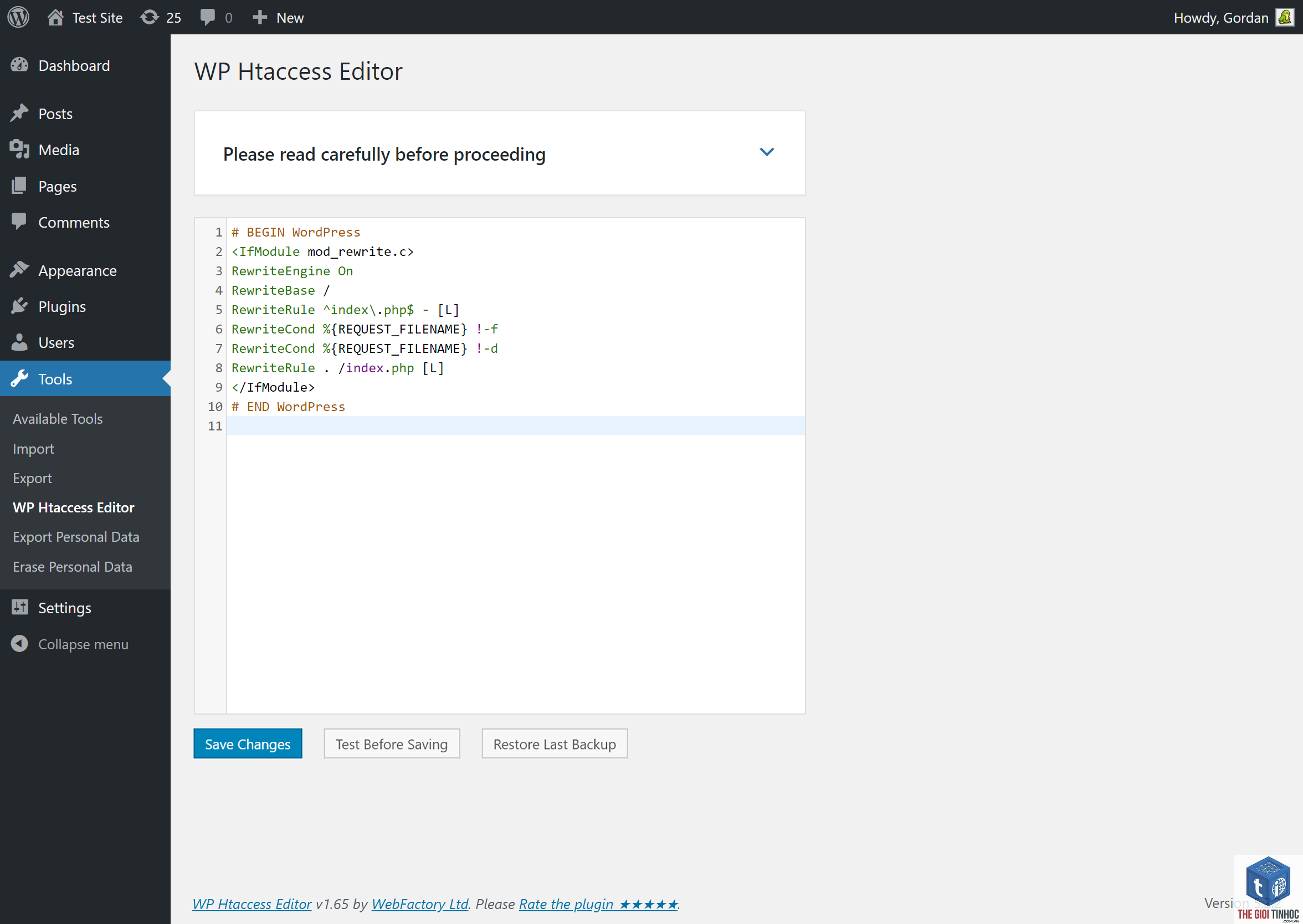The height and width of the screenshot is (924, 1303).
Task: Click the plus icon next to New
Action: tap(259, 17)
